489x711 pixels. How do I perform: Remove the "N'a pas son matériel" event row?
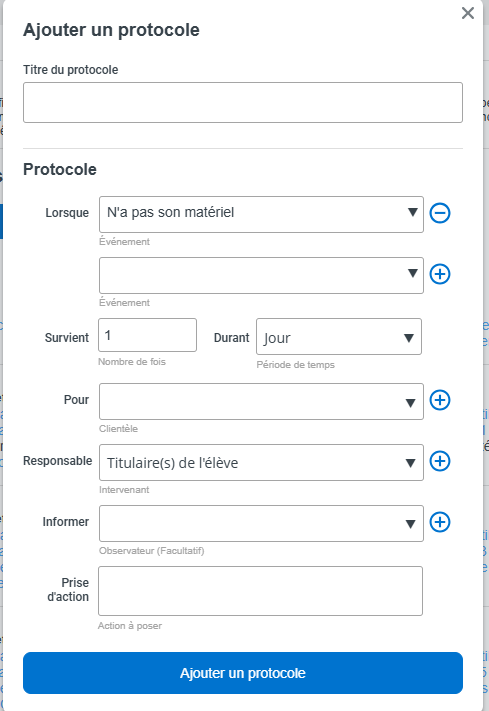[440, 213]
